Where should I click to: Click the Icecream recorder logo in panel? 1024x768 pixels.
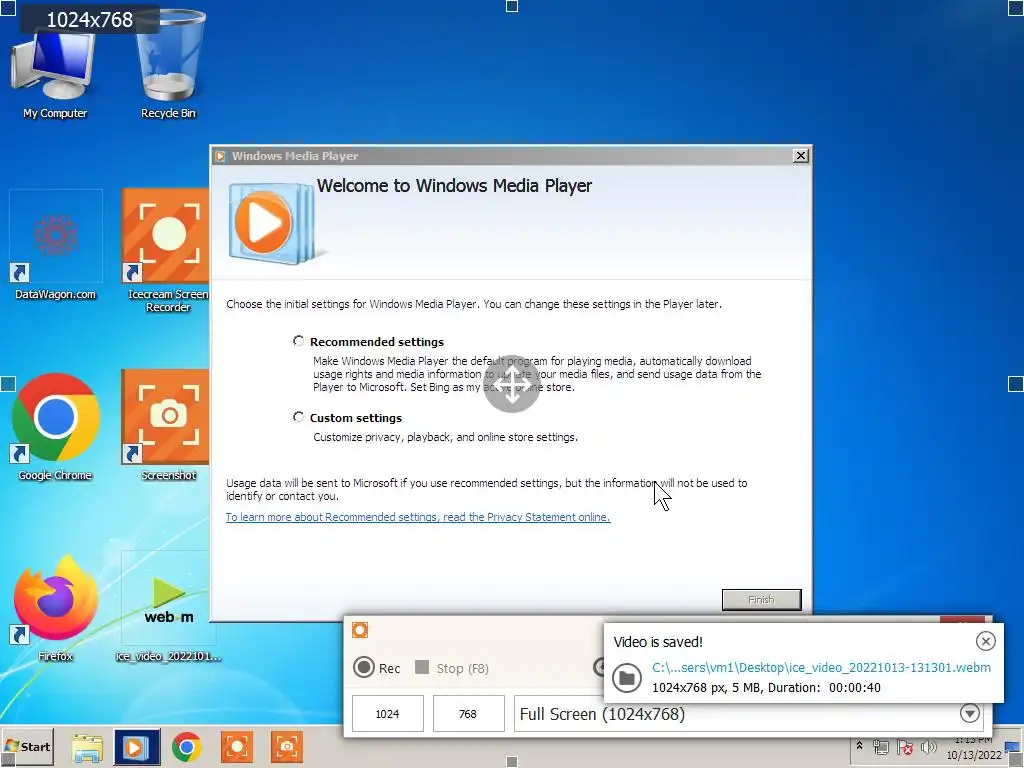pos(360,630)
